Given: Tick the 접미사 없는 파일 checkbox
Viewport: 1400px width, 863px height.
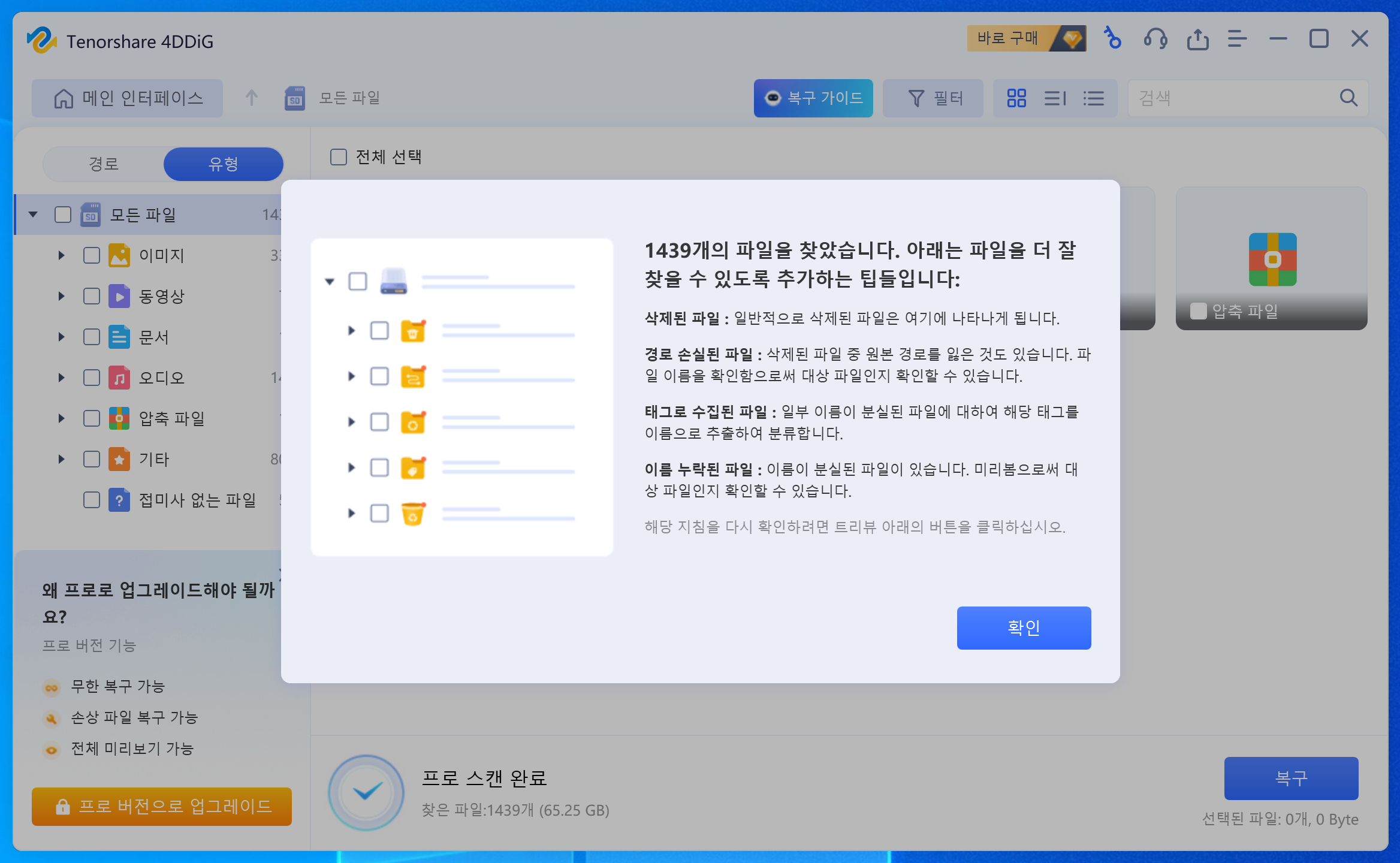Looking at the screenshot, I should [x=92, y=500].
